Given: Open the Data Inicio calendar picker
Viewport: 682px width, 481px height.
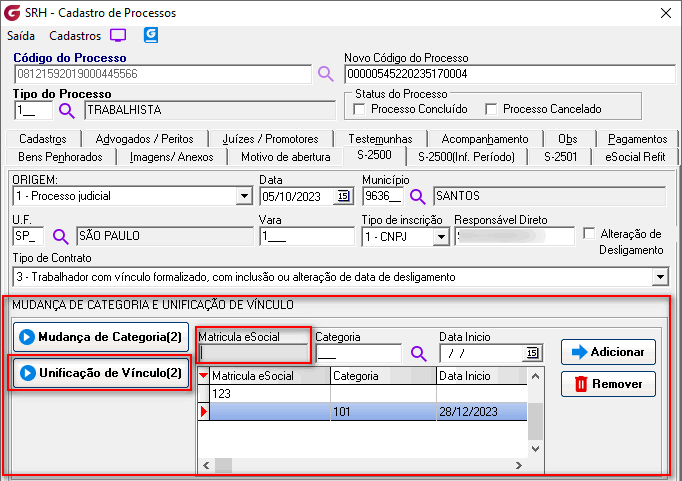Looking at the screenshot, I should [x=531, y=353].
